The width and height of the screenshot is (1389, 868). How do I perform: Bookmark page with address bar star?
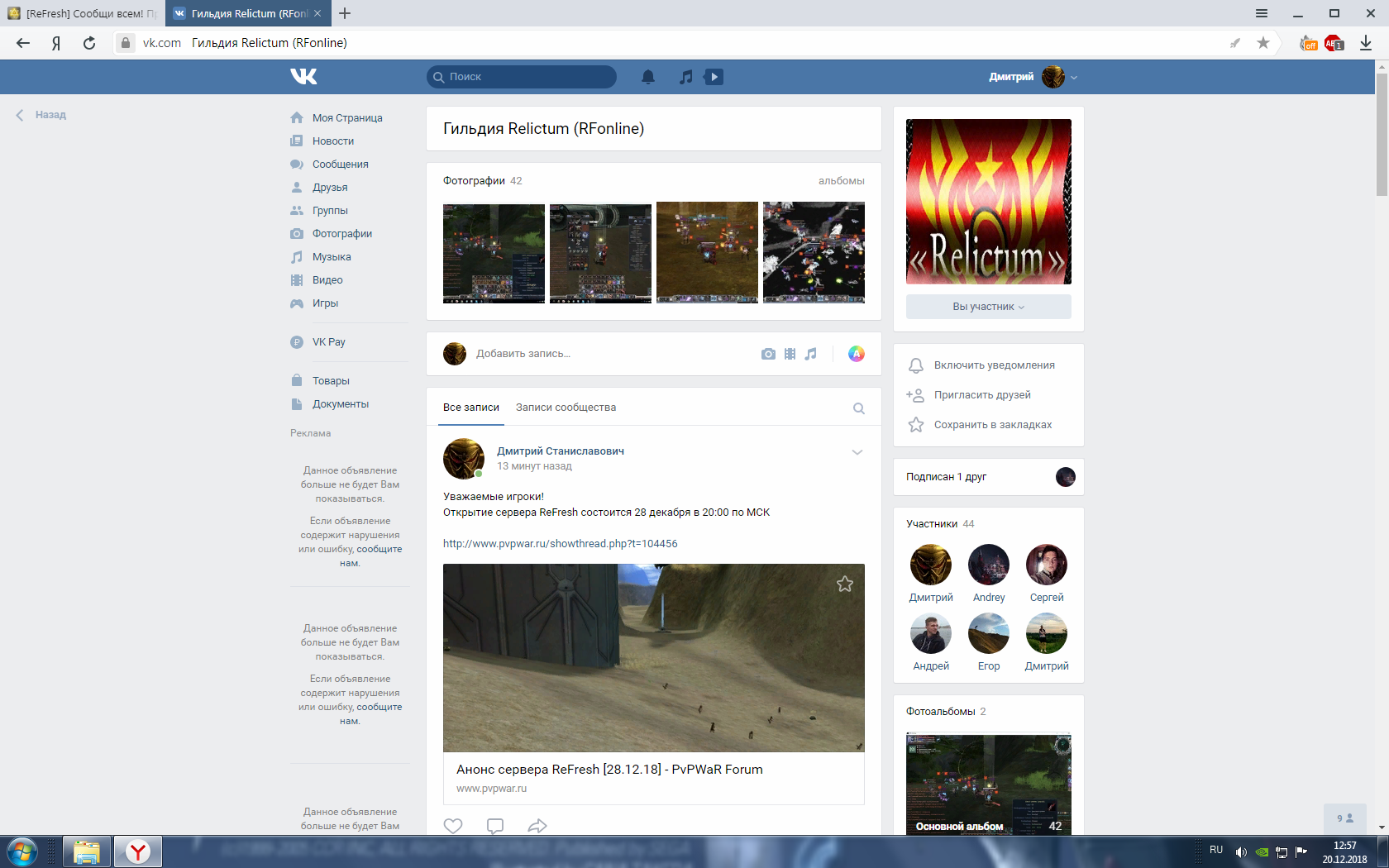[x=1263, y=43]
